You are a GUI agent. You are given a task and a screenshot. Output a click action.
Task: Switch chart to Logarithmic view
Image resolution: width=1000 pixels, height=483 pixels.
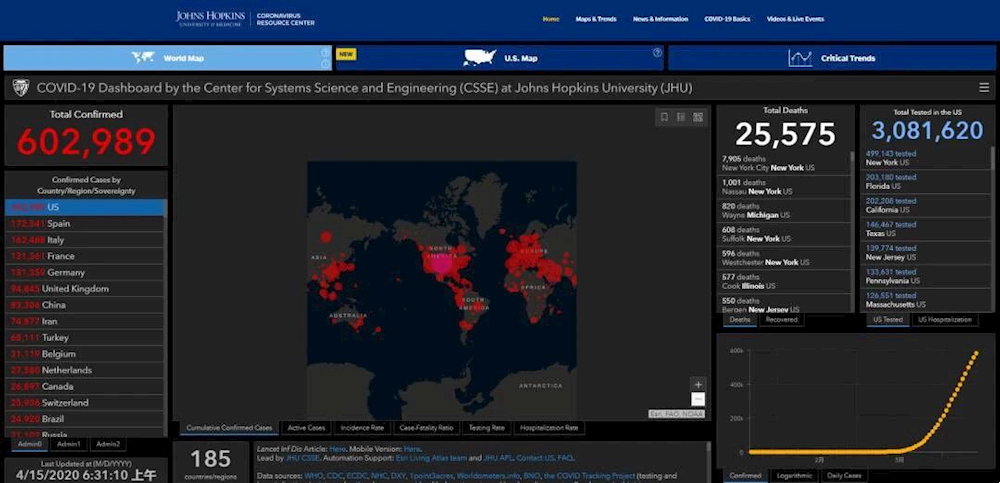(x=795, y=476)
